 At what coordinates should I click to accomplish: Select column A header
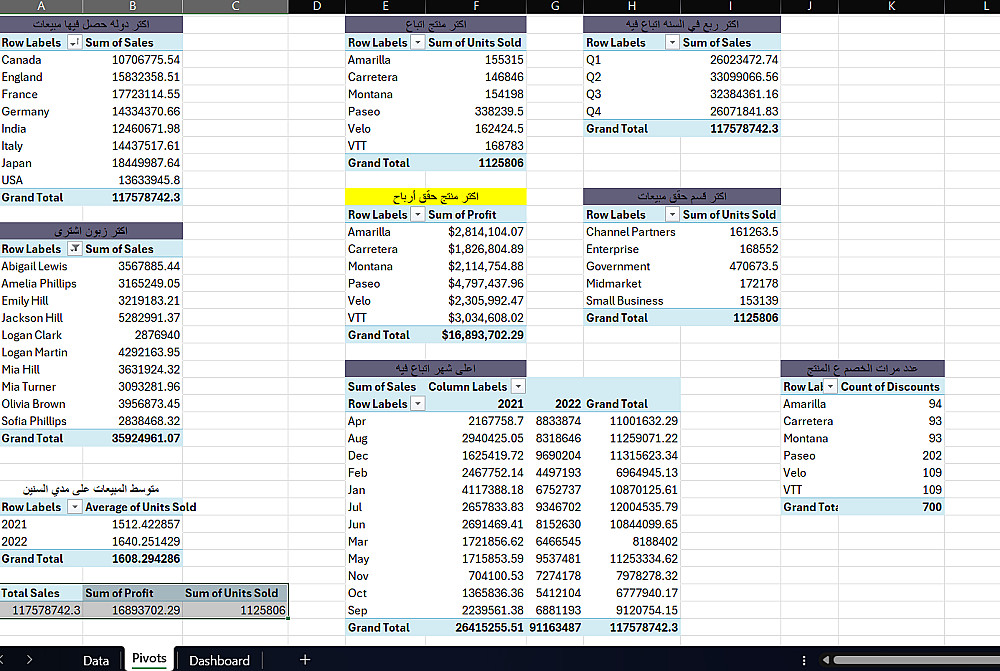pyautogui.click(x=41, y=6)
